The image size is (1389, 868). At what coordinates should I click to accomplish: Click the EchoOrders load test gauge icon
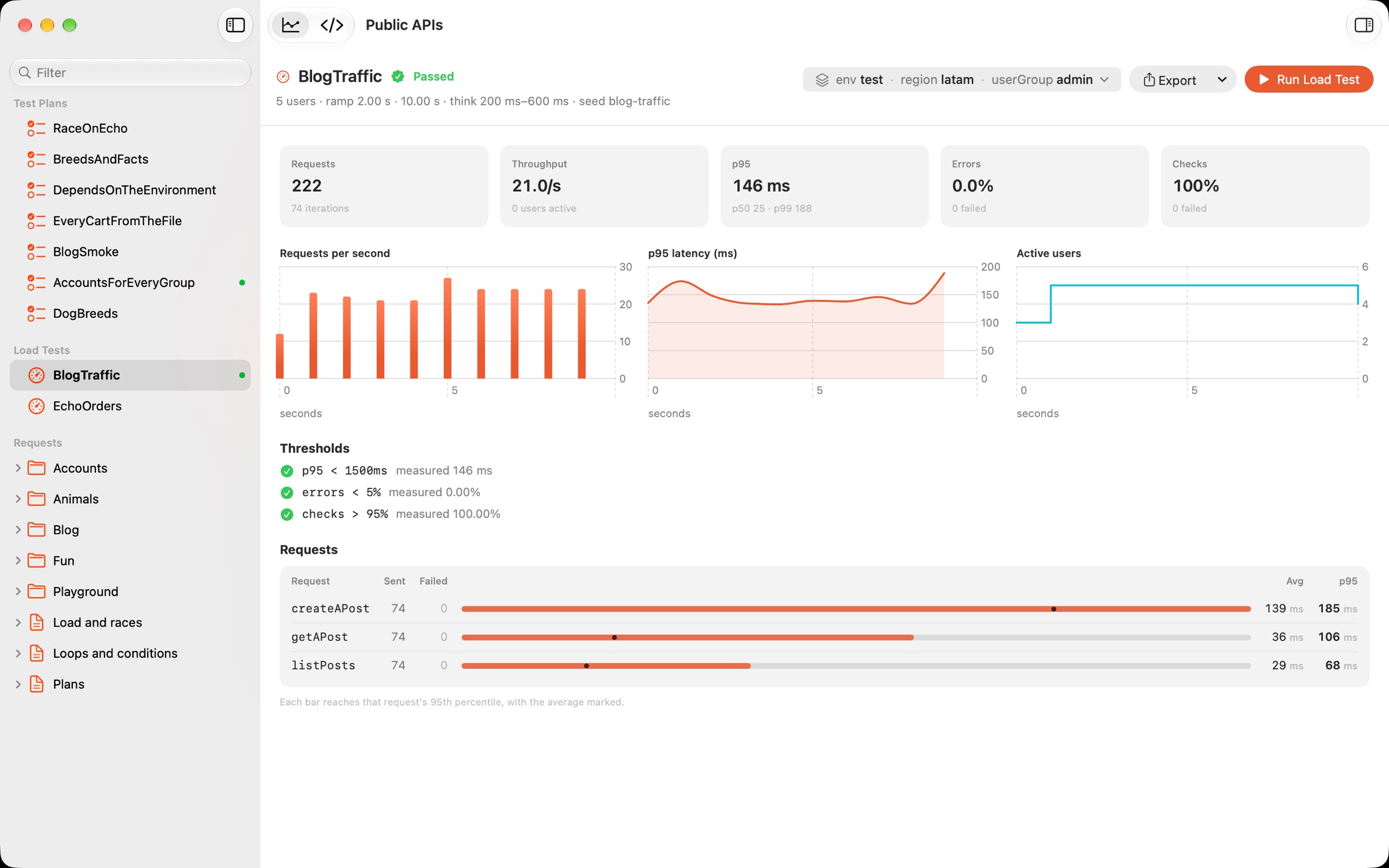(36, 406)
